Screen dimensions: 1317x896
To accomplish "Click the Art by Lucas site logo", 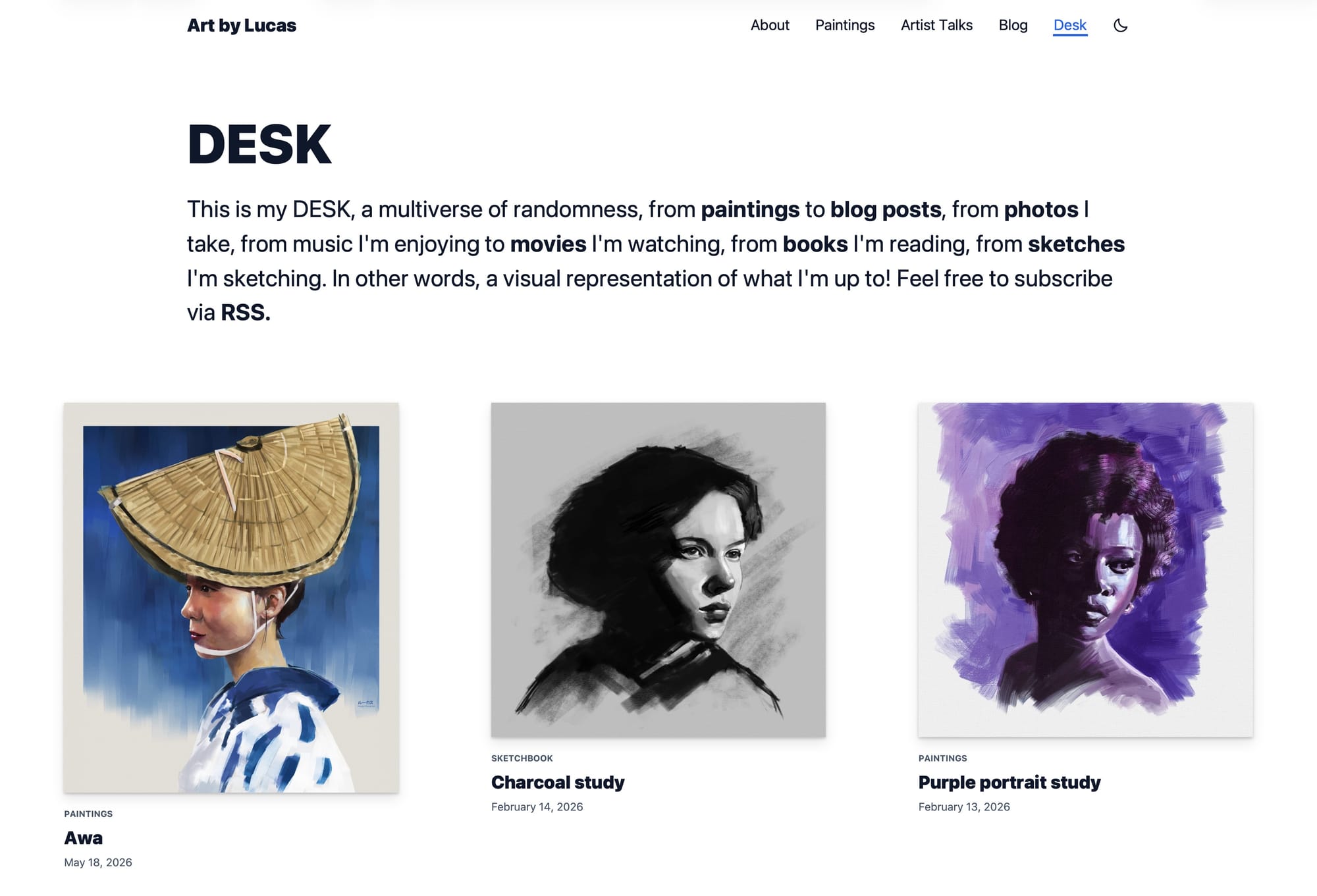I will coord(242,25).
